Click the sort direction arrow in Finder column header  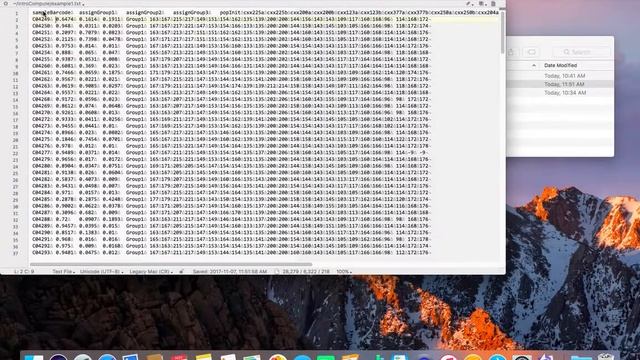coord(534,65)
